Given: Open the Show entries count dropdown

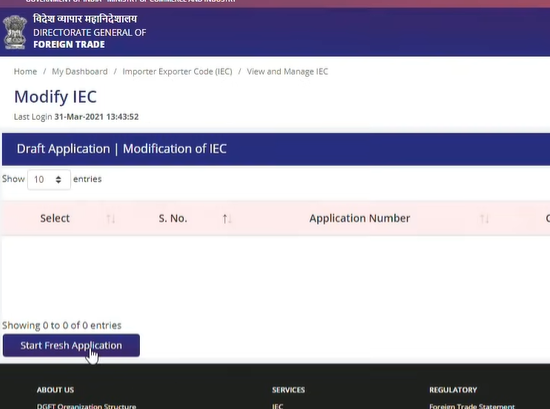Looking at the screenshot, I should click(49, 180).
